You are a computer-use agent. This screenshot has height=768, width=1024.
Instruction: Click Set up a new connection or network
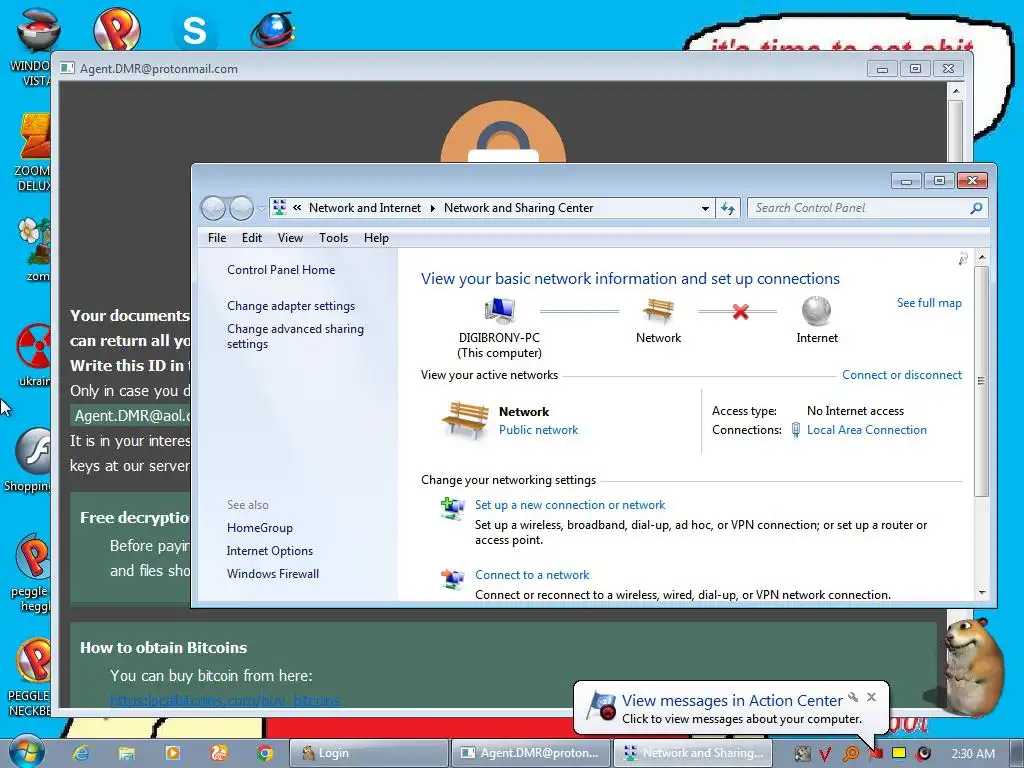pos(569,505)
